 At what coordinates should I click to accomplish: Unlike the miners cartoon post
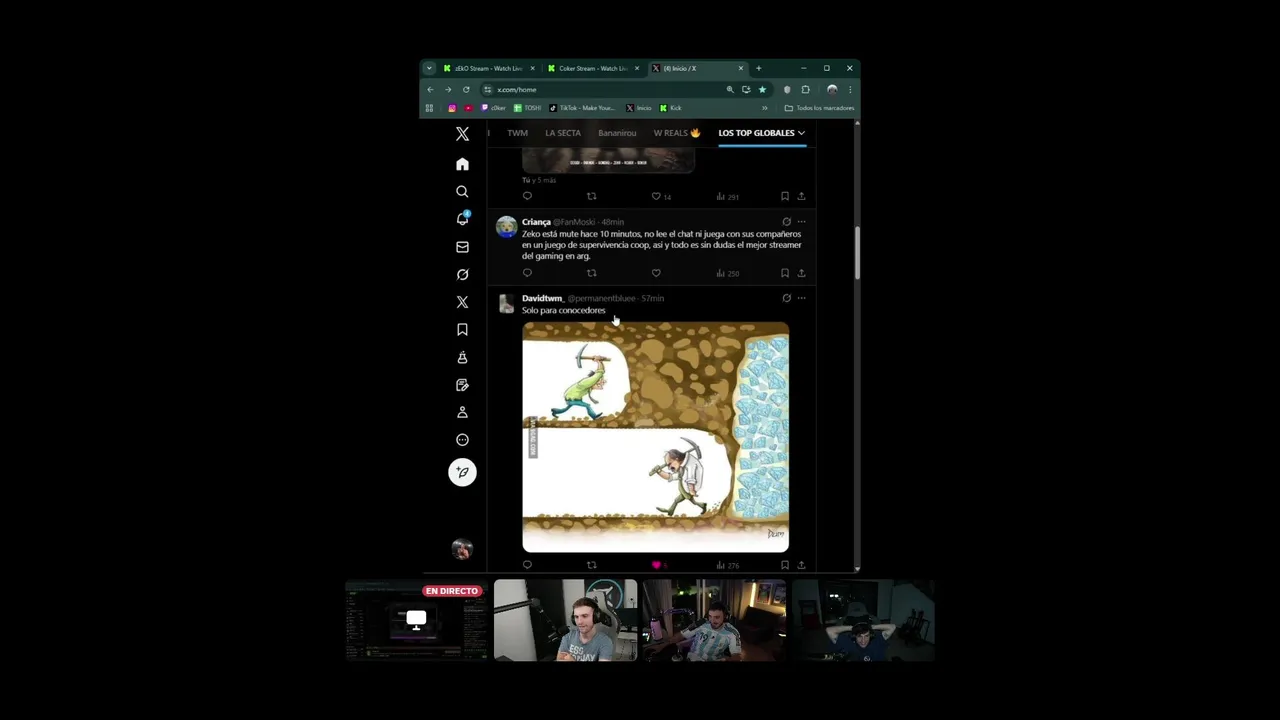[x=659, y=565]
